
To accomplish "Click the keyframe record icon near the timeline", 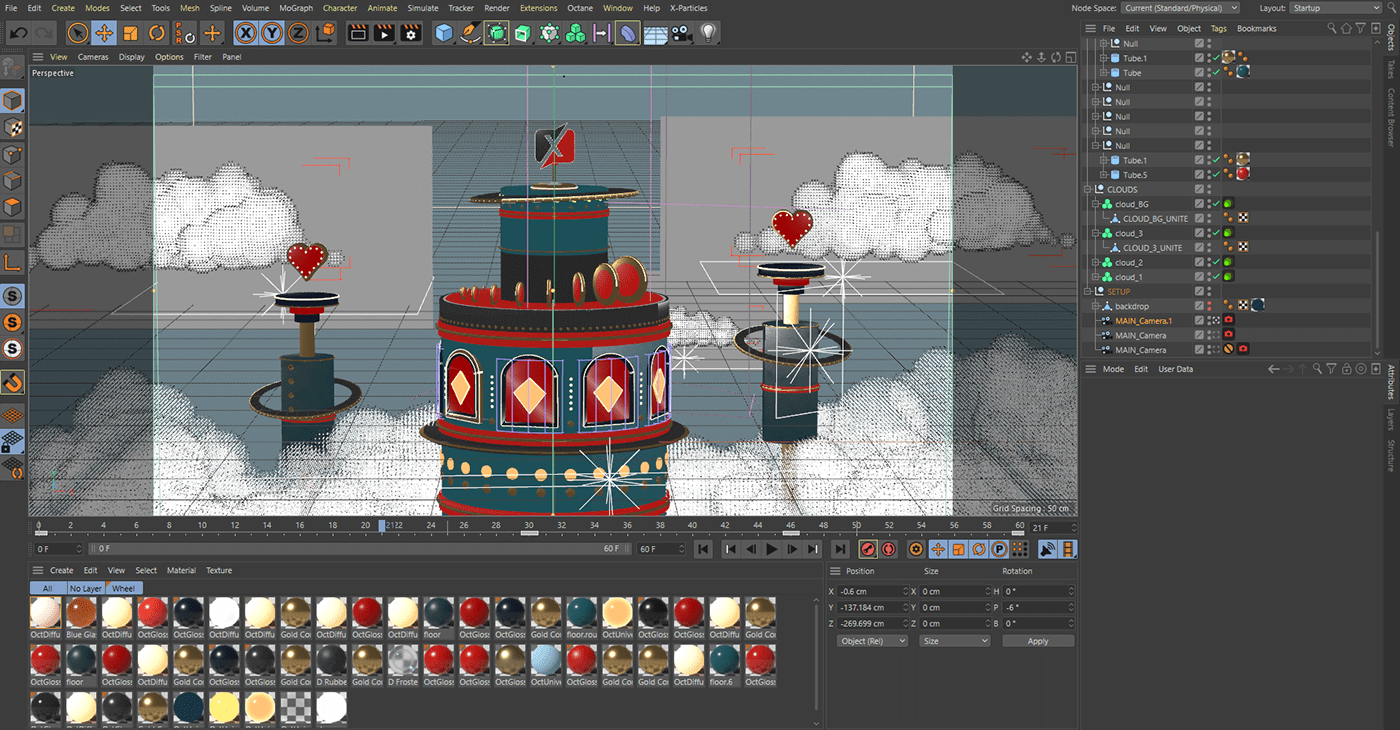I will point(868,548).
